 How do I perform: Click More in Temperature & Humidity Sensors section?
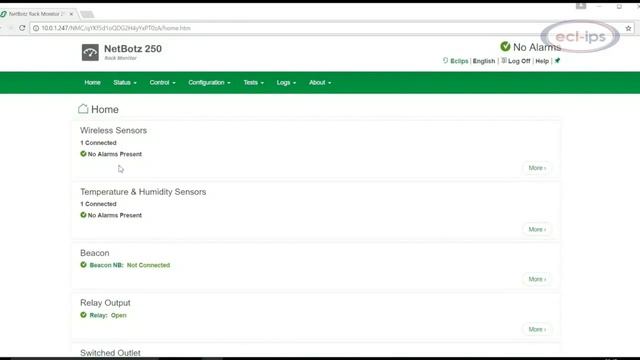coord(537,229)
